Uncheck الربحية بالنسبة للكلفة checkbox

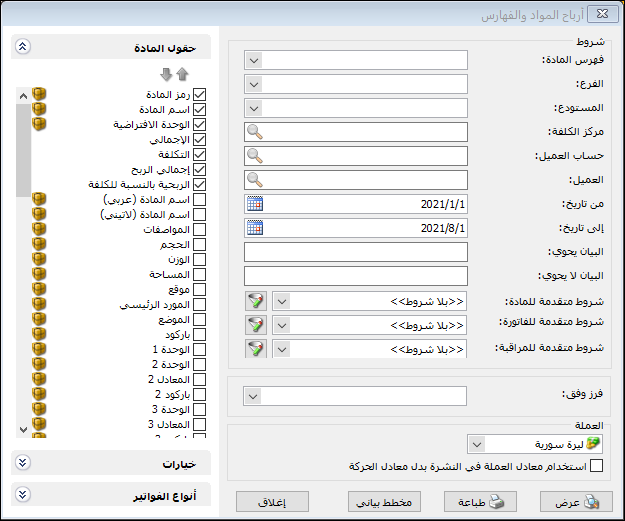[199, 185]
